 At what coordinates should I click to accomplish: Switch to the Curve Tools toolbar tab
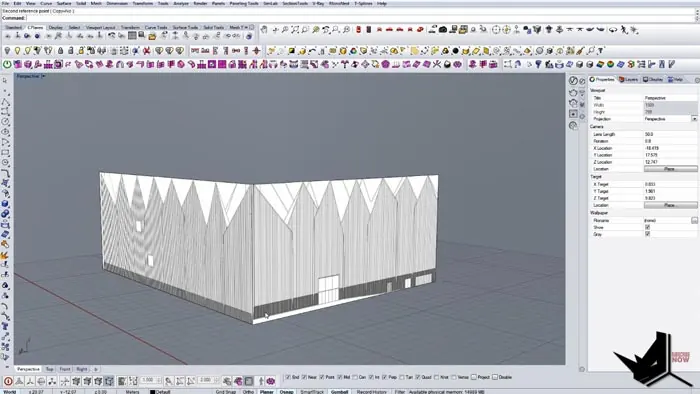tap(156, 27)
